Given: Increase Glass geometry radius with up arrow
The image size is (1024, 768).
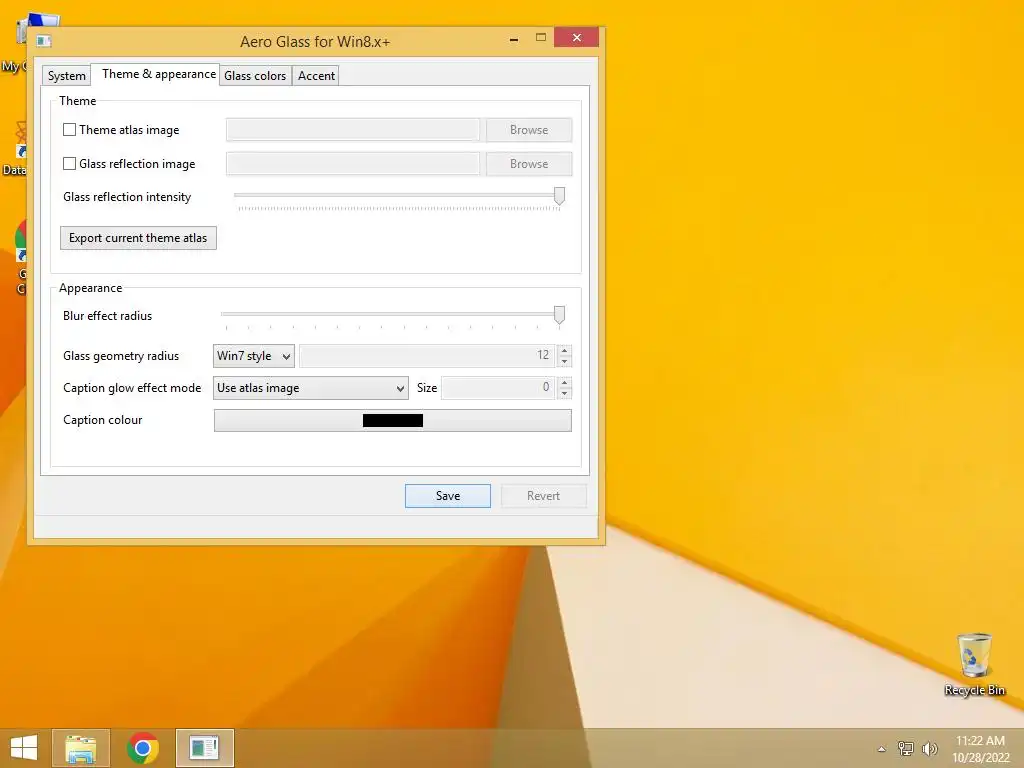Looking at the screenshot, I should pyautogui.click(x=565, y=350).
